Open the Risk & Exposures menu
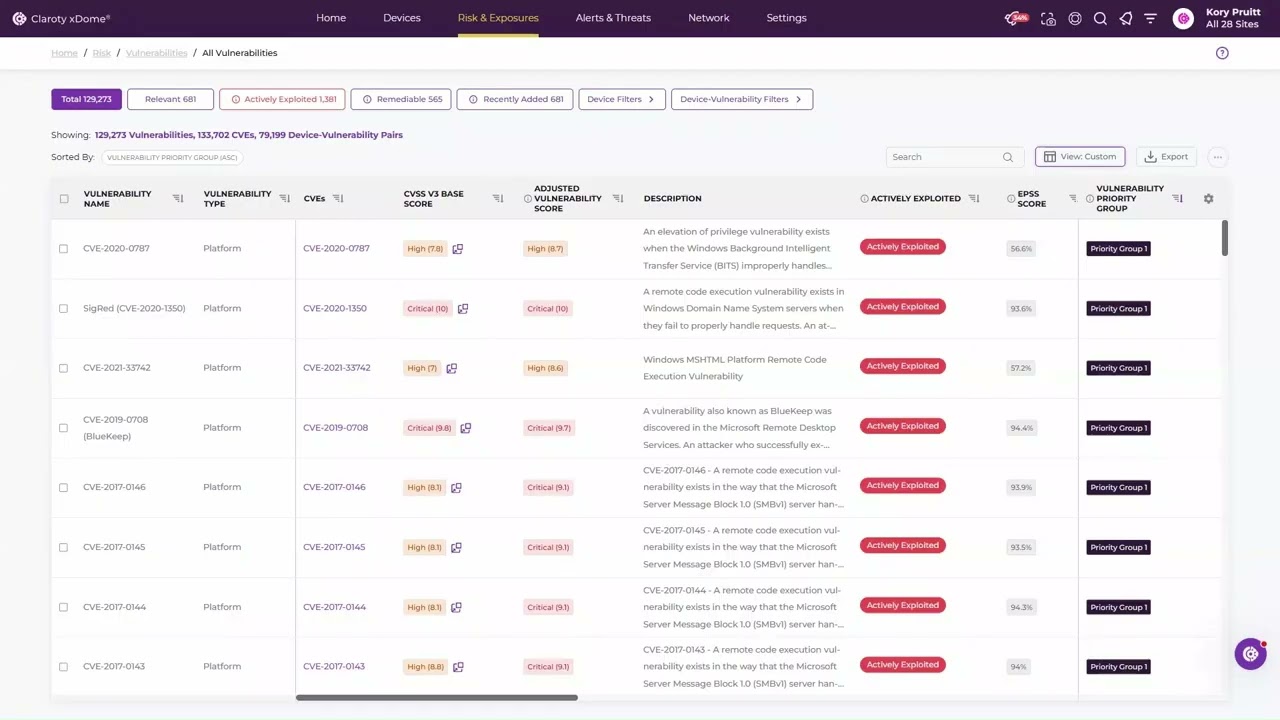This screenshot has height=720, width=1280. pos(498,18)
